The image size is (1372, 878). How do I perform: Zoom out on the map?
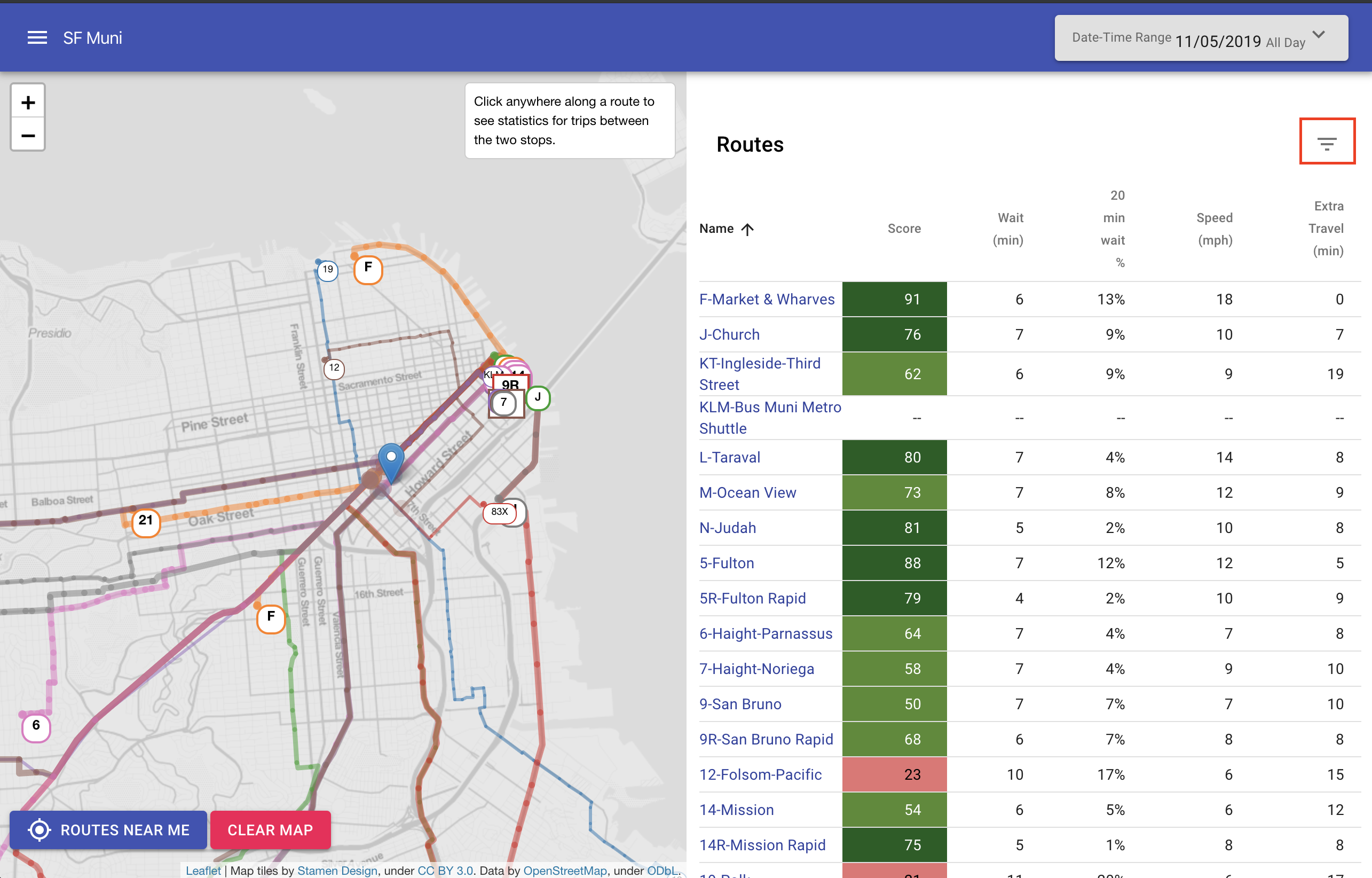[28, 136]
